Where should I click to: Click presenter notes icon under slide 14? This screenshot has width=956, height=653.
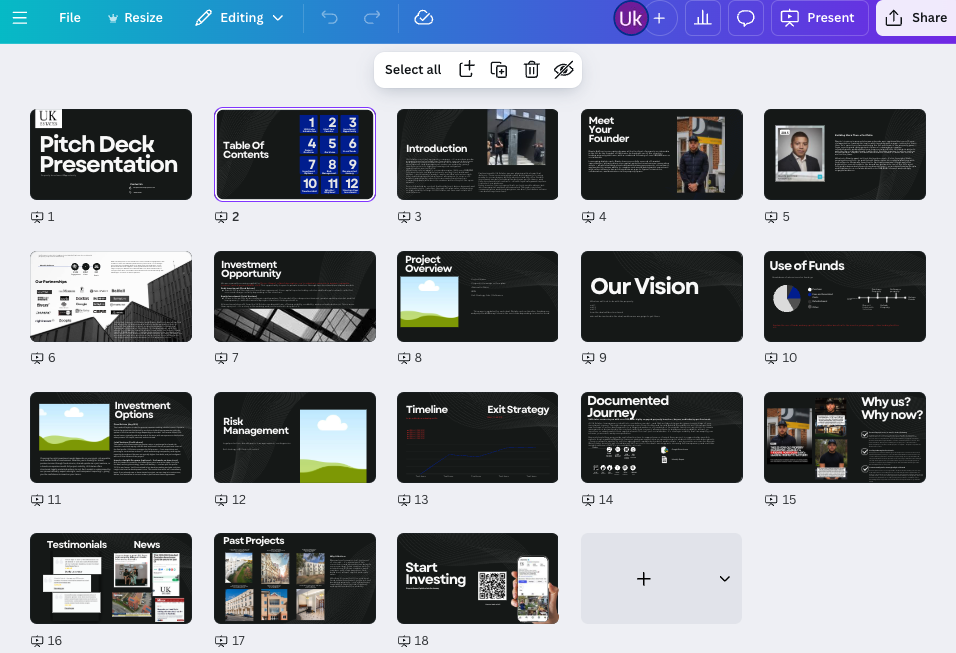coord(588,500)
